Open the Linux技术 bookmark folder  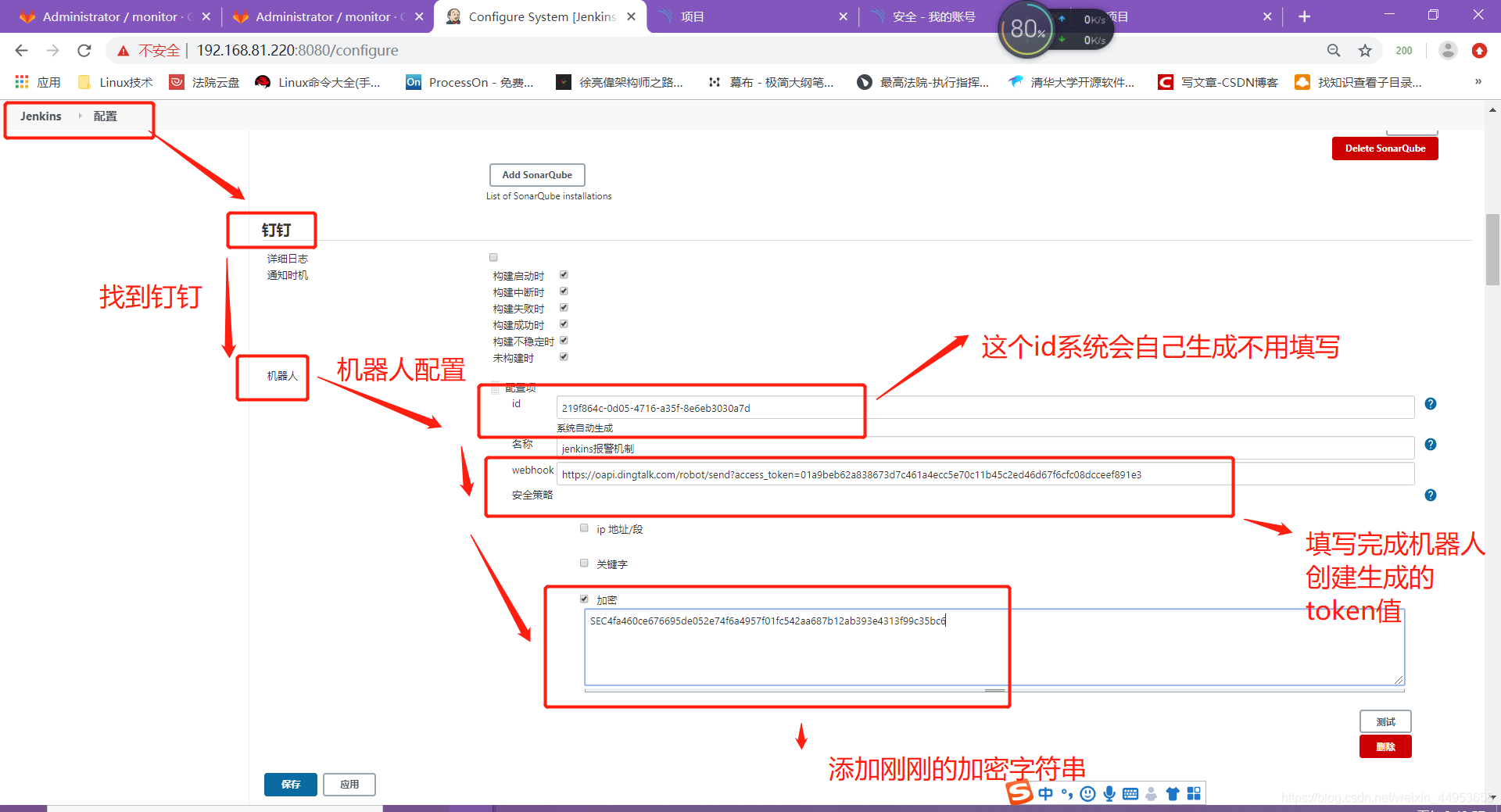pos(116,82)
